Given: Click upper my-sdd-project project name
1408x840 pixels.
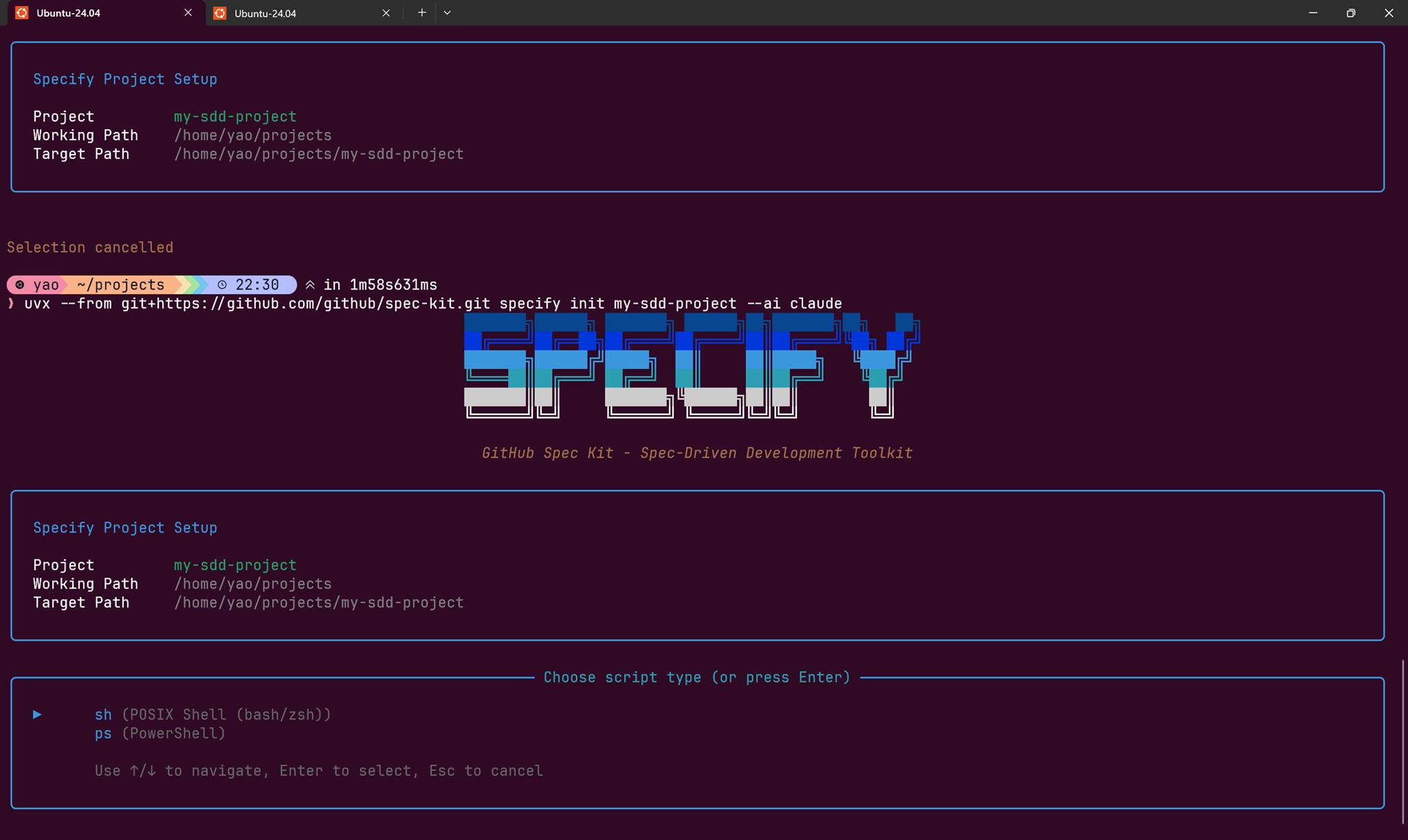Looking at the screenshot, I should click(235, 117).
